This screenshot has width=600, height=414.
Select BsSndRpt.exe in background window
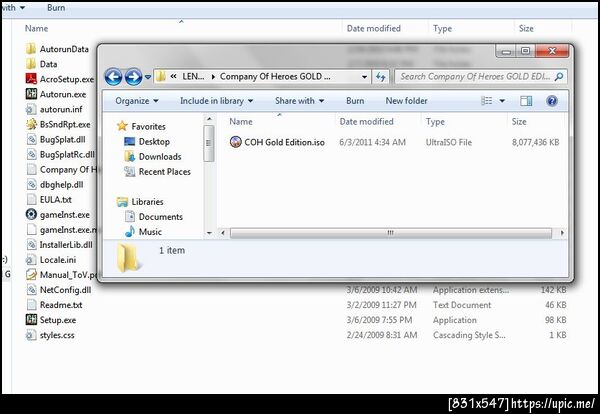coord(58,124)
